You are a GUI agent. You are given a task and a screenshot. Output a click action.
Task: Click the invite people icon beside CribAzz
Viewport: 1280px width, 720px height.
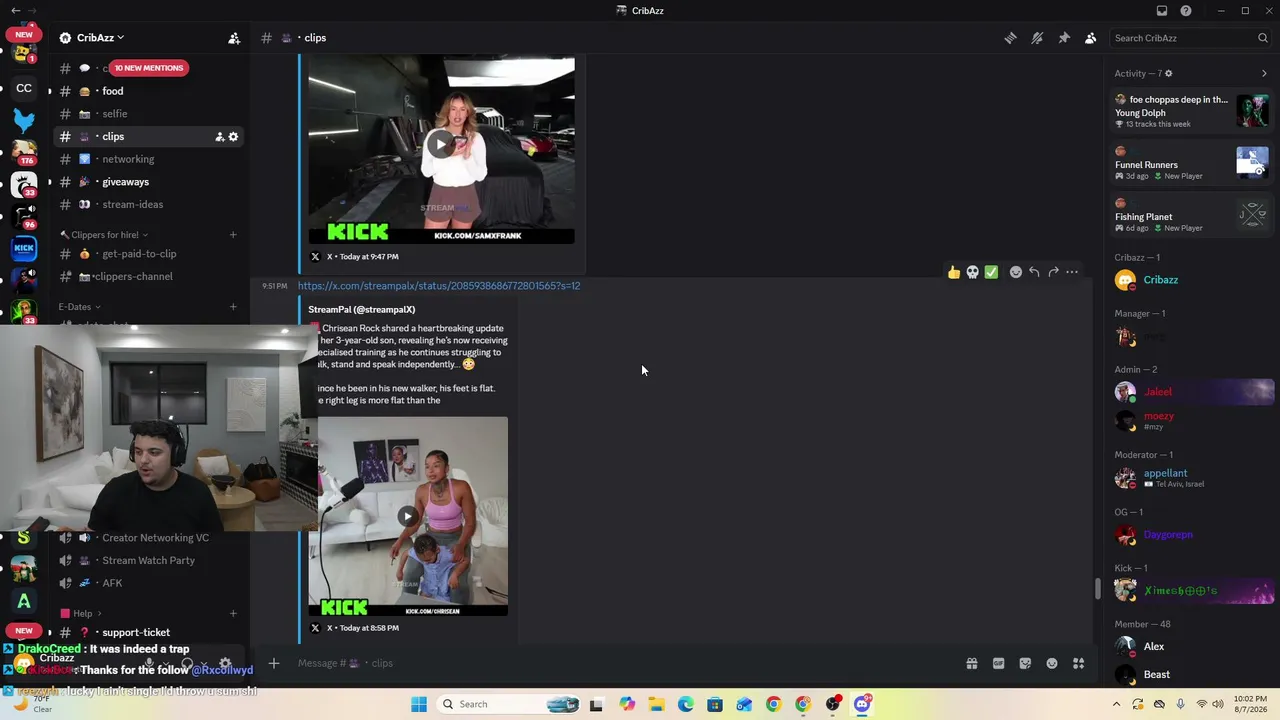point(234,38)
